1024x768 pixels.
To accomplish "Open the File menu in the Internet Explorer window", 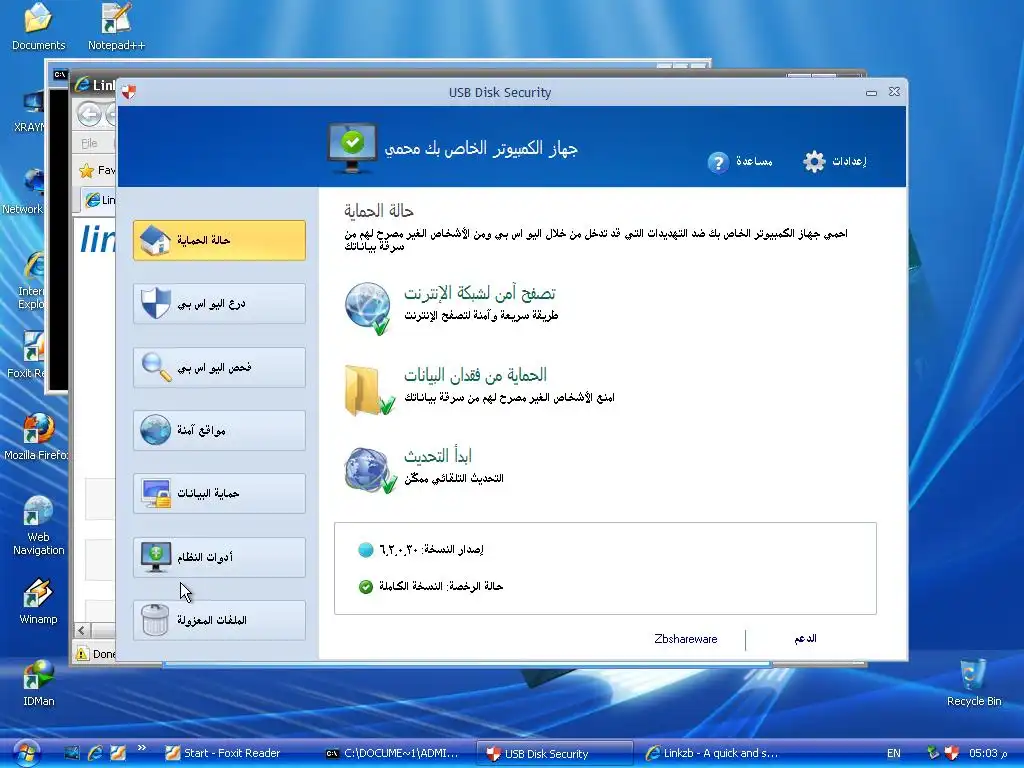I will point(89,143).
